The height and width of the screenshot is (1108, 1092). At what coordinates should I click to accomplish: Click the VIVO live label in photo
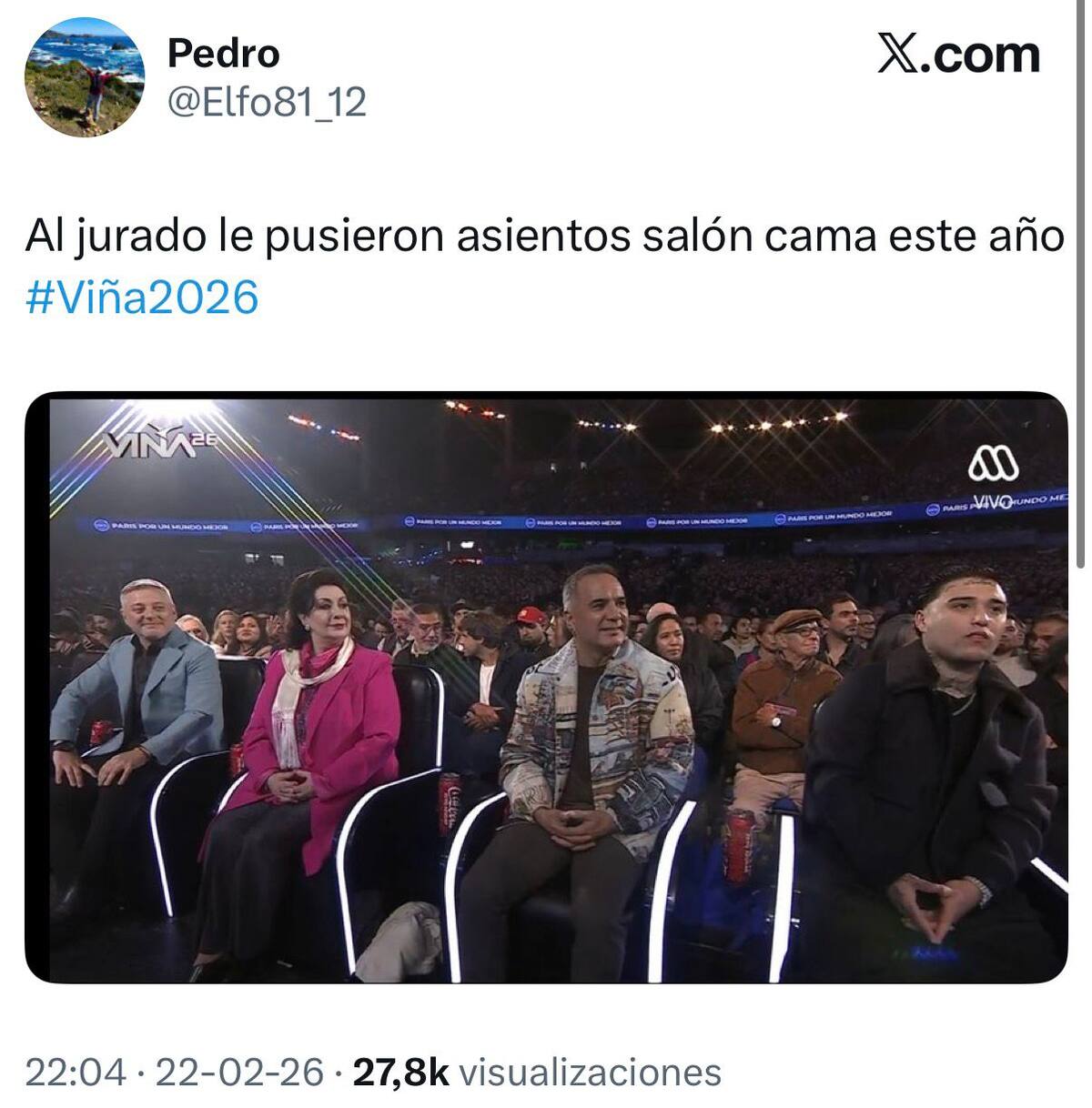992,501
